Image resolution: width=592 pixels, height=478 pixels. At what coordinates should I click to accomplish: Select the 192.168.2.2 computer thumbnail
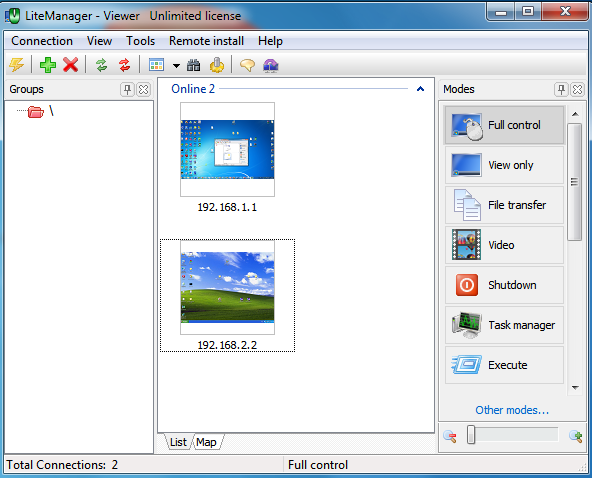click(227, 288)
